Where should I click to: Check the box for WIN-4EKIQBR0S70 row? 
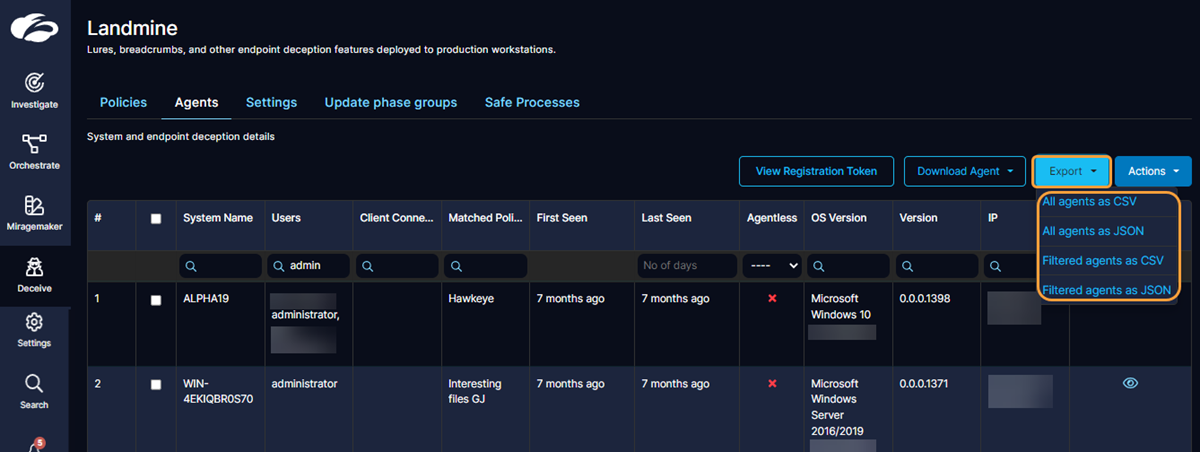click(x=156, y=385)
